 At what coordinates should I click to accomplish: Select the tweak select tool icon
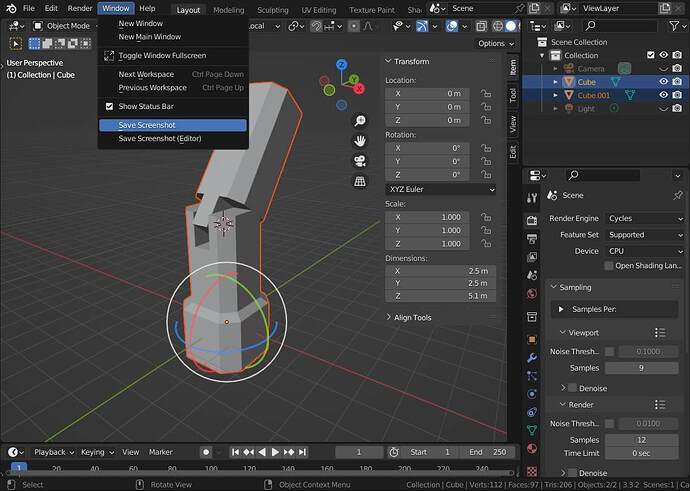coord(16,43)
